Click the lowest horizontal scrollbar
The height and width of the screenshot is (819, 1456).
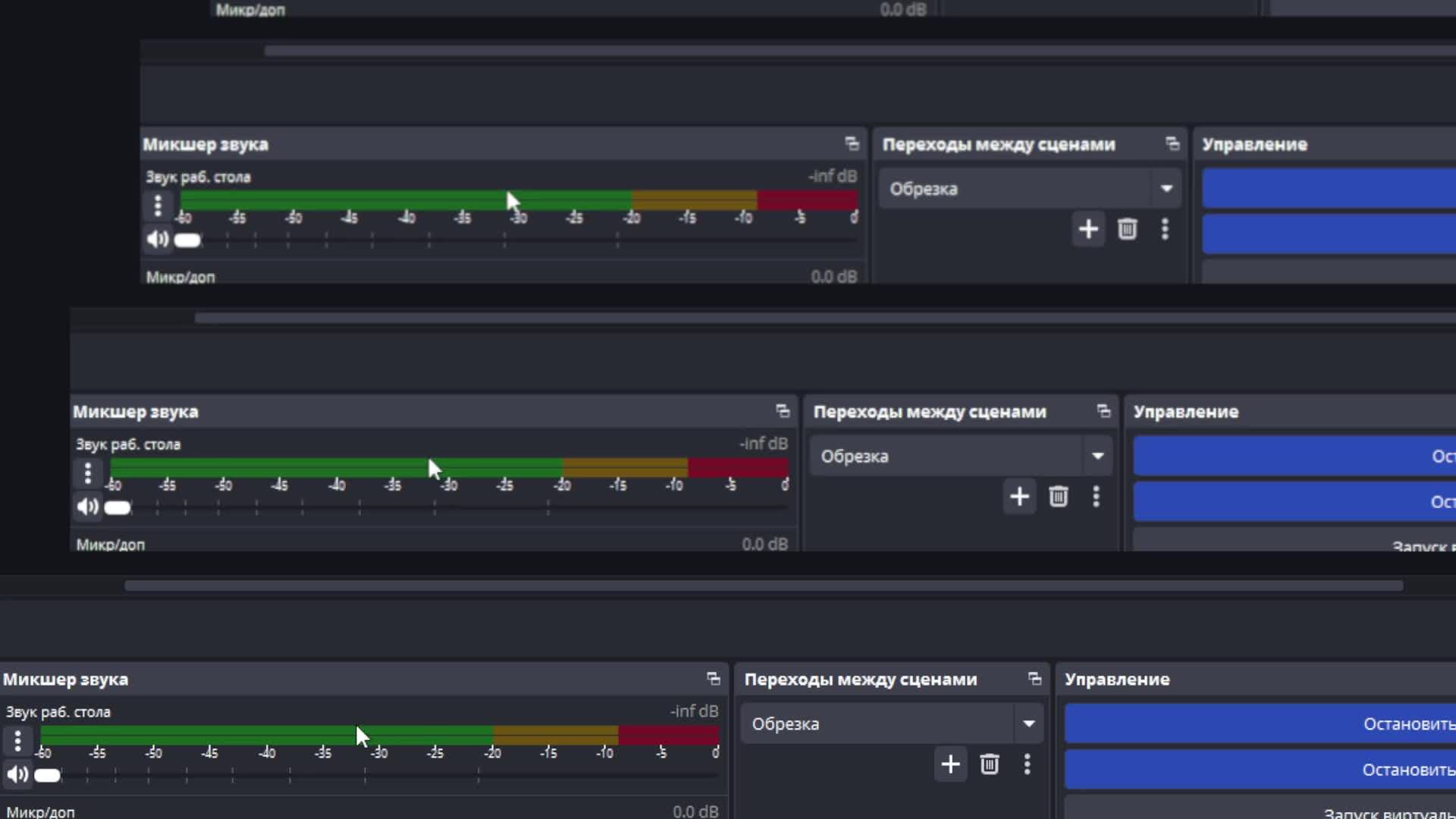pos(763,585)
